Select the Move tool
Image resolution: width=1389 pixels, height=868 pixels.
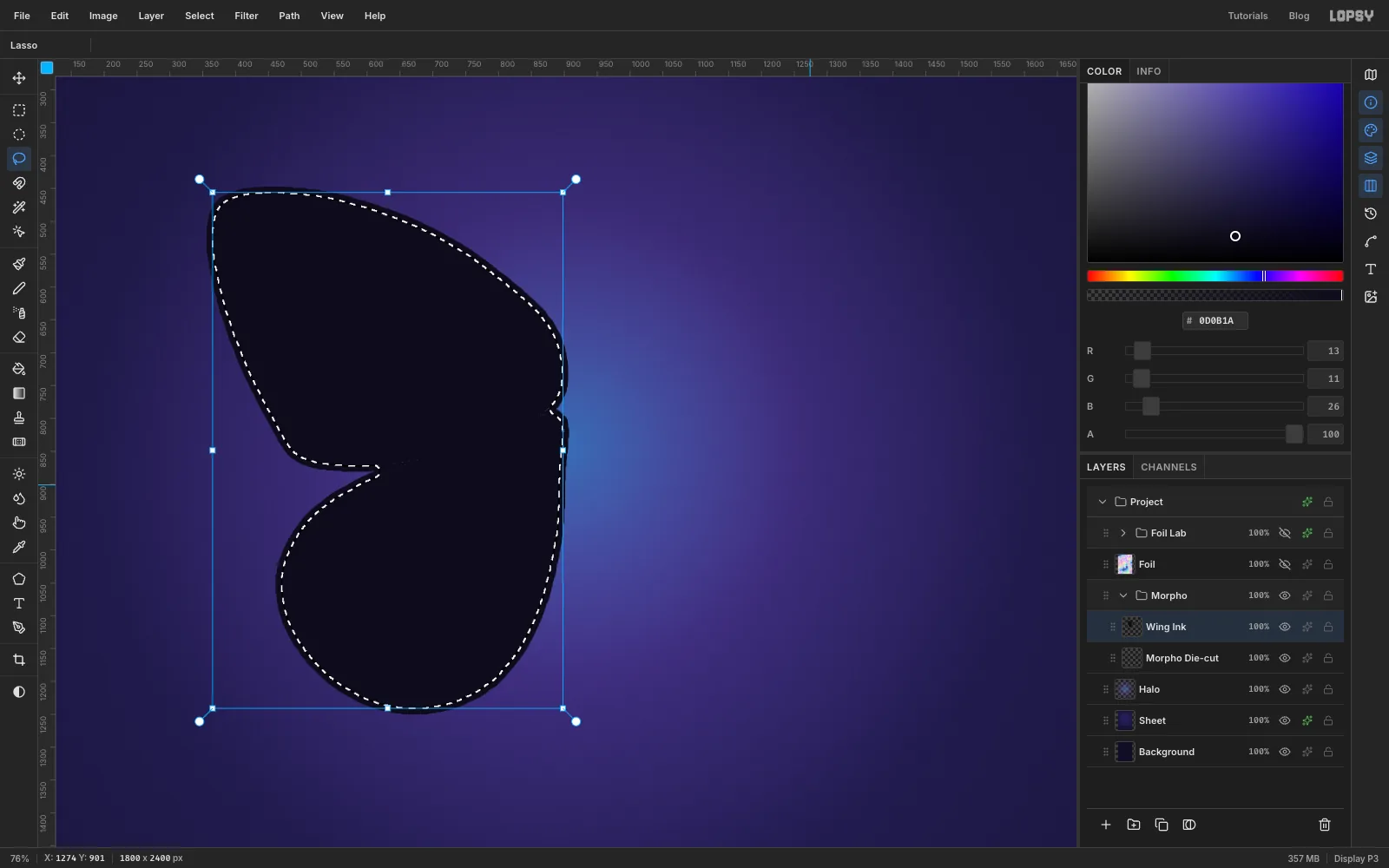pyautogui.click(x=19, y=78)
